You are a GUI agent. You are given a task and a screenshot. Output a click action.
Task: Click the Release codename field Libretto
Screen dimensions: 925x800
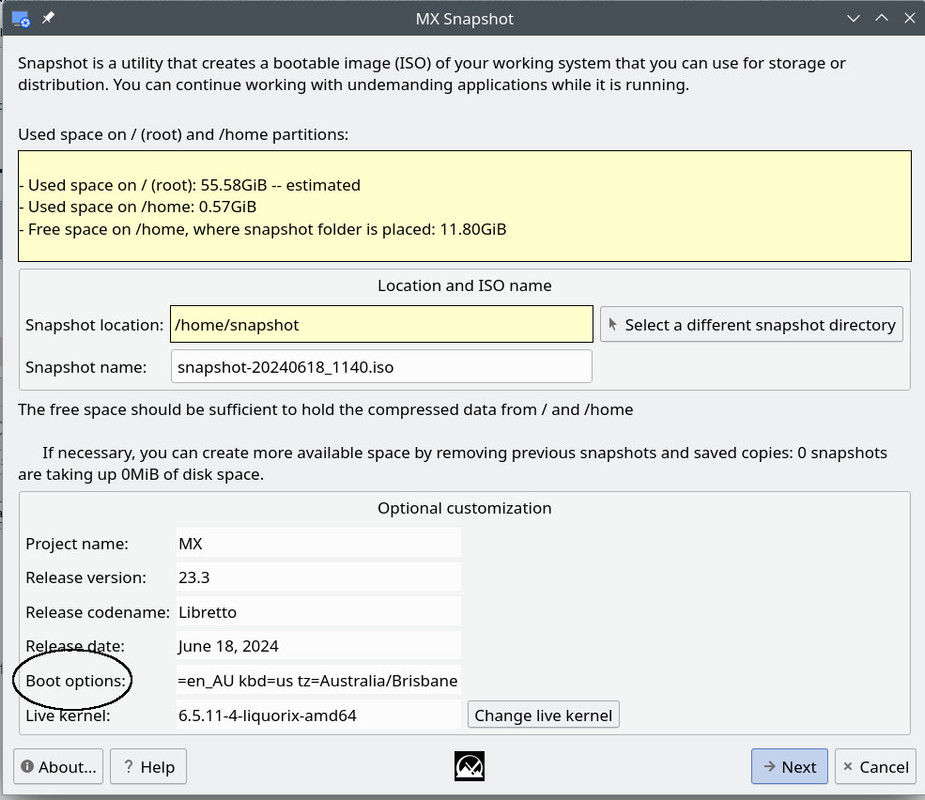click(x=318, y=611)
